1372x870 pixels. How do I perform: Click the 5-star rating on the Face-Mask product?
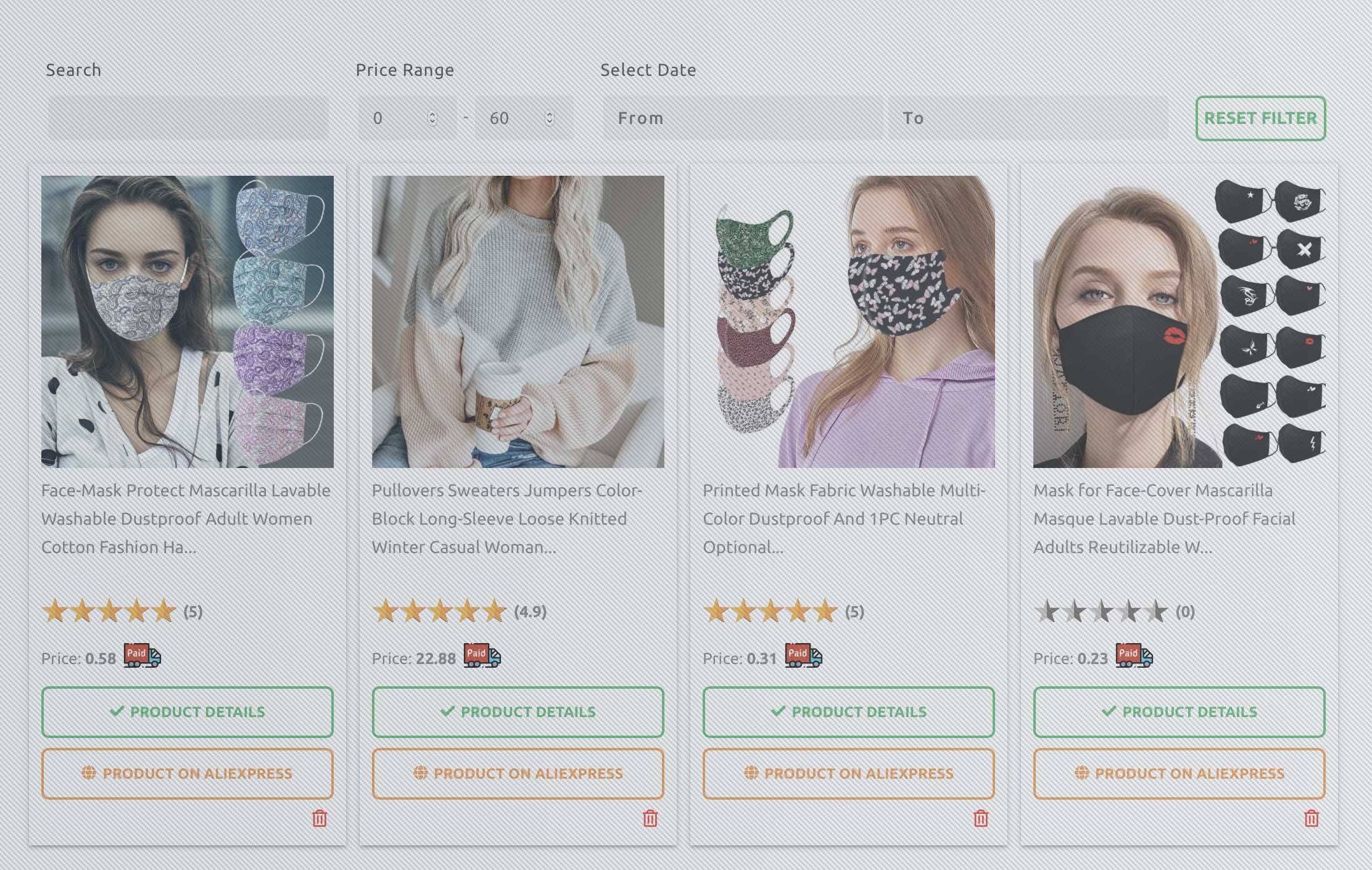[x=110, y=611]
